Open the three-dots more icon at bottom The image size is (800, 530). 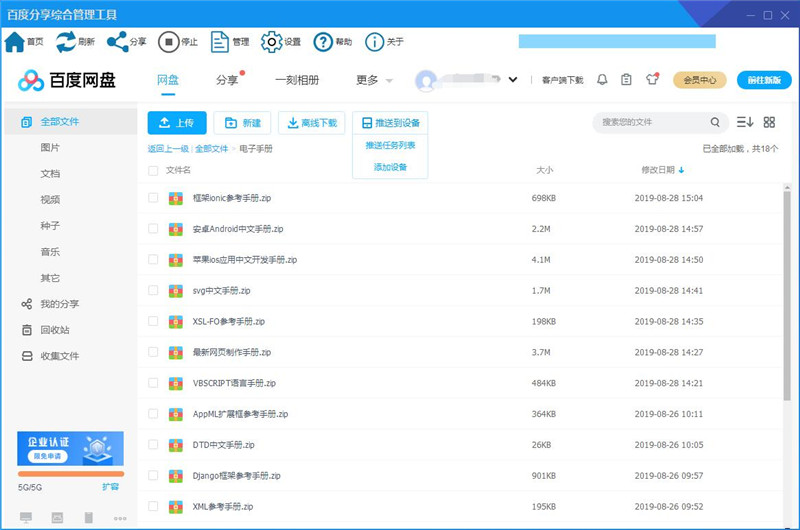pyautogui.click(x=120, y=518)
